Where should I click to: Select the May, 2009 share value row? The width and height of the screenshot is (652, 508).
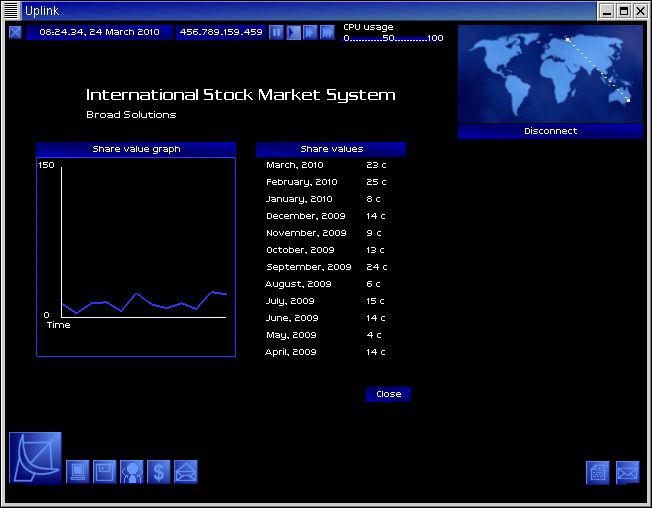coord(324,335)
